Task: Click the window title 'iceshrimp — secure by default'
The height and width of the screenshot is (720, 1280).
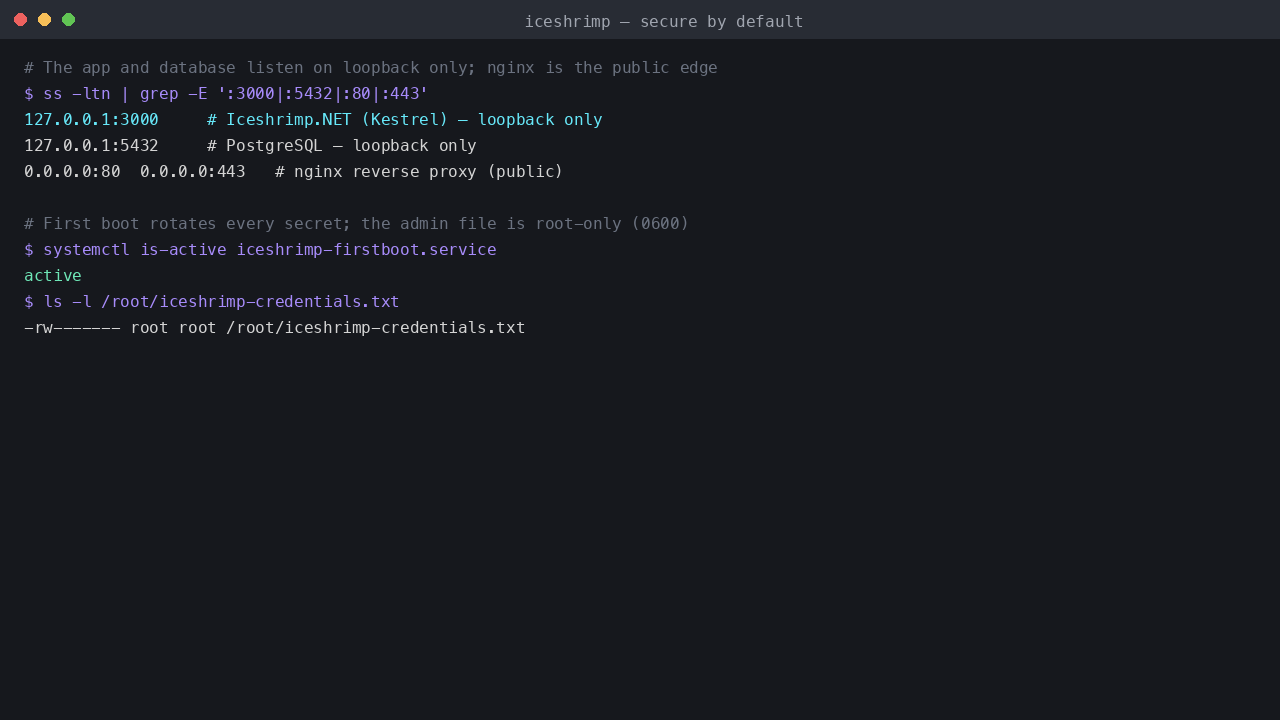Action: (x=664, y=21)
